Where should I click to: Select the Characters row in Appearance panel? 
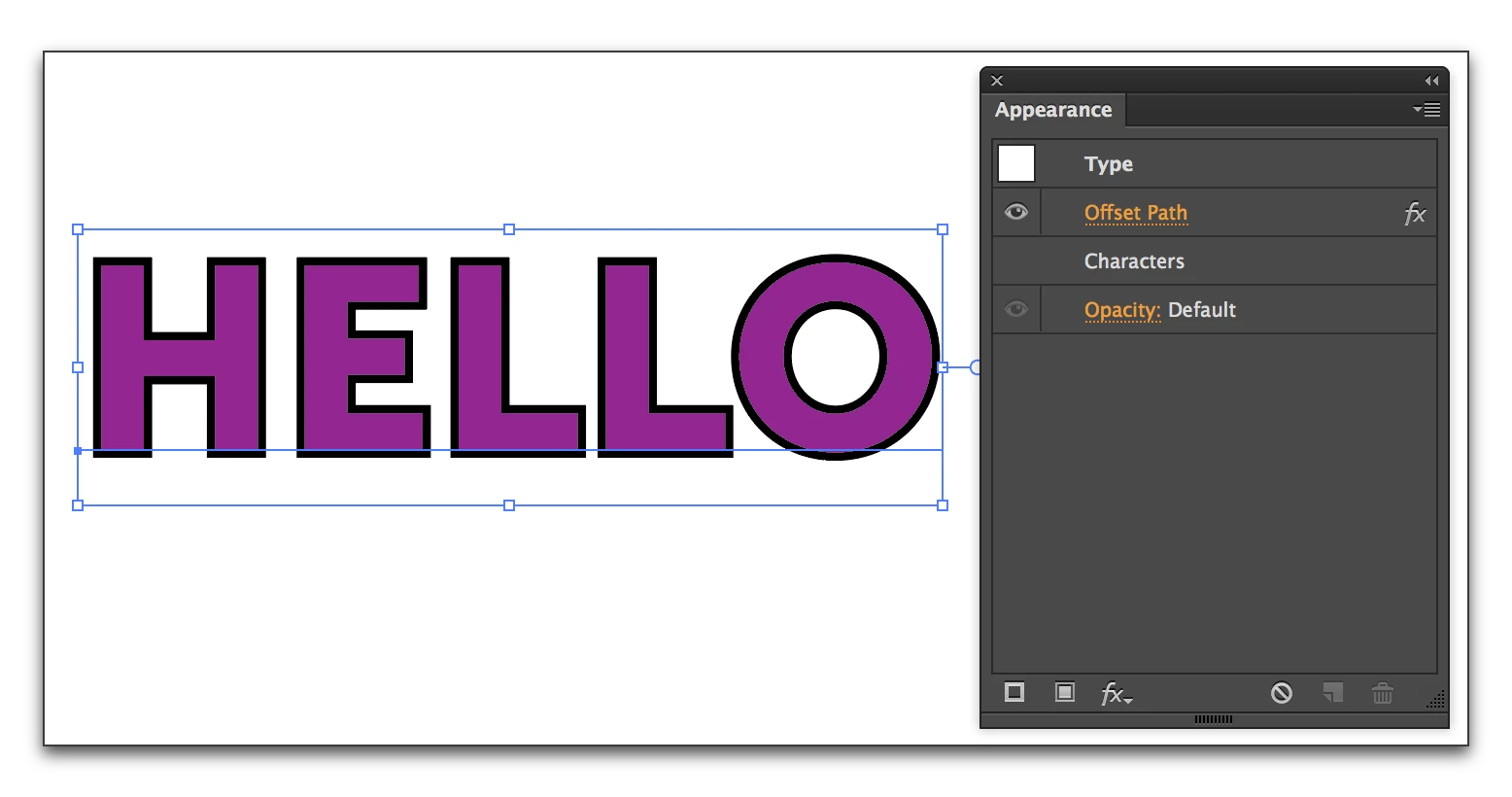coord(1215,260)
